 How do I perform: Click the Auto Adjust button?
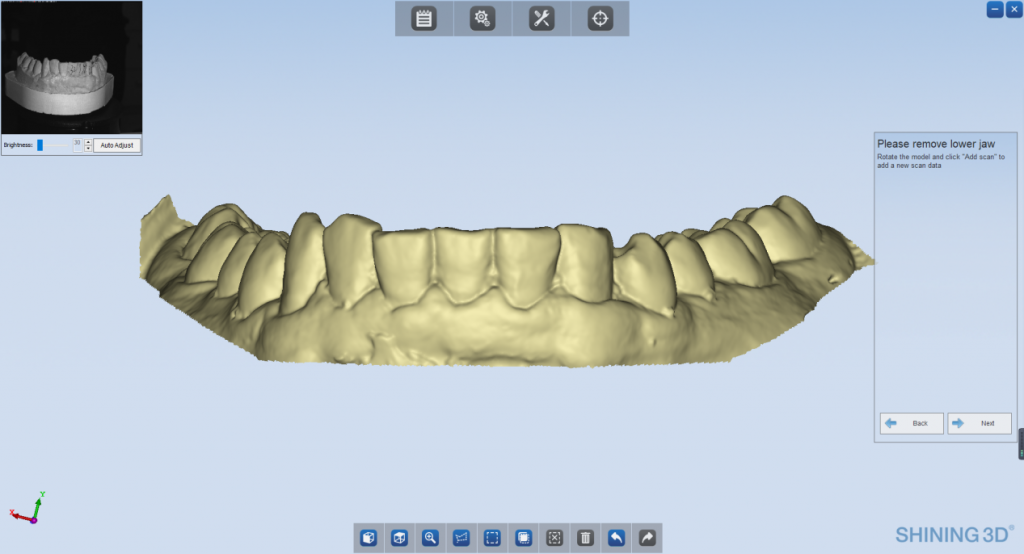click(117, 145)
